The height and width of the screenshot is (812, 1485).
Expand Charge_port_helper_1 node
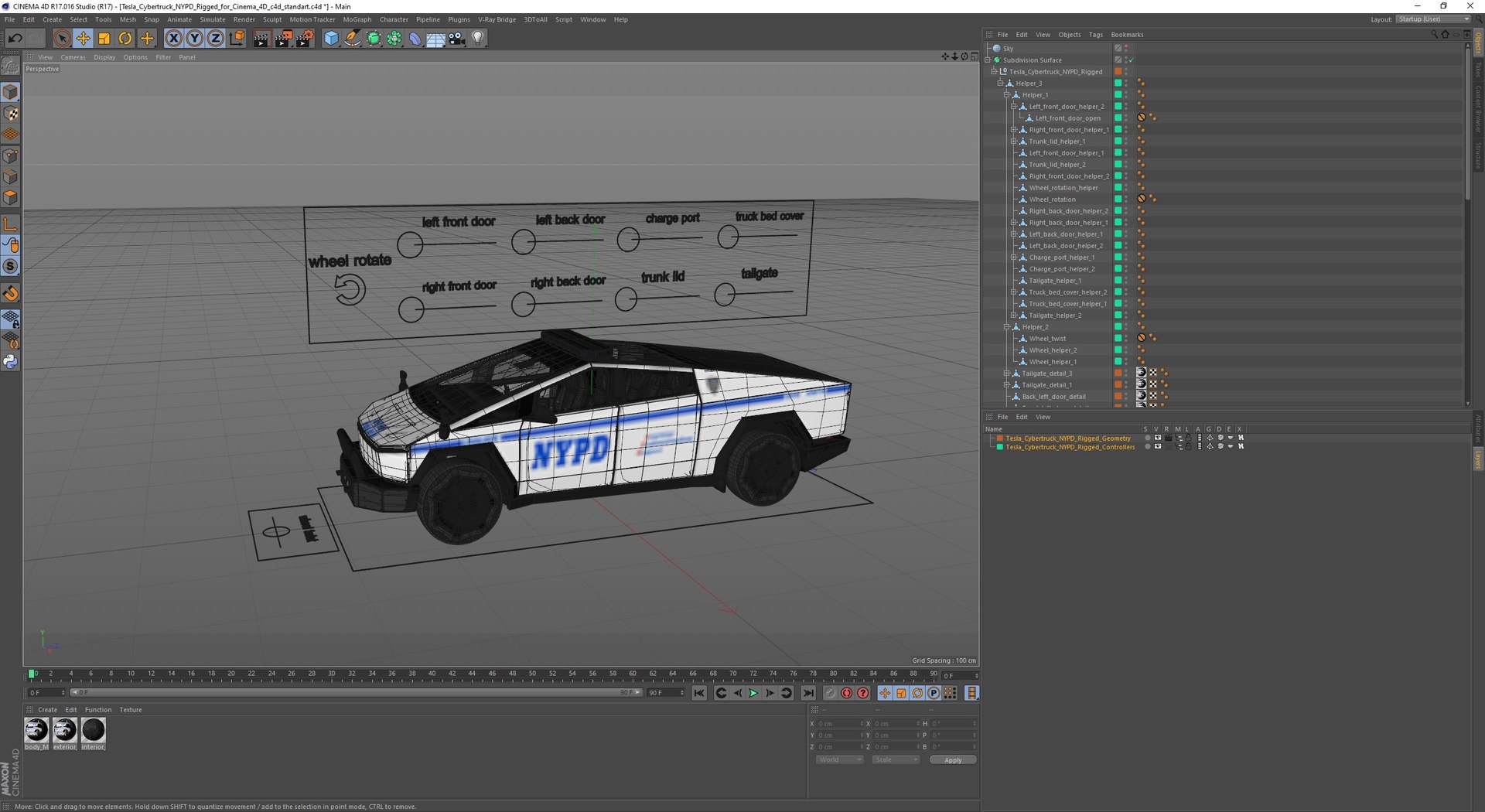1014,257
